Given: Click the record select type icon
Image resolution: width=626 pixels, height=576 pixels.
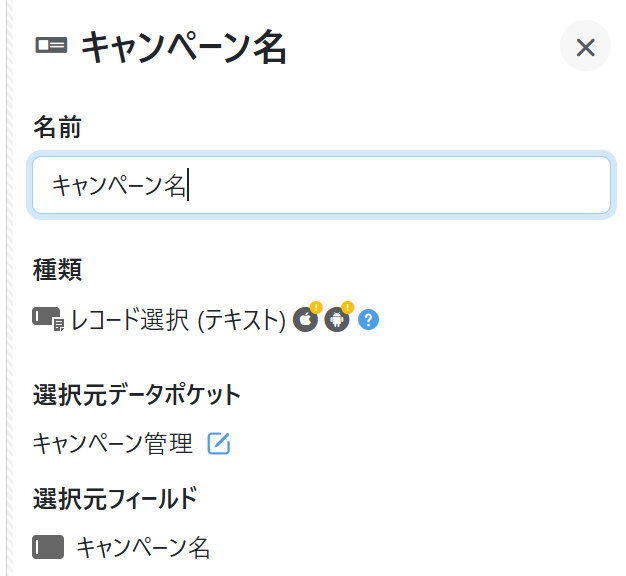Looking at the screenshot, I should (49, 320).
